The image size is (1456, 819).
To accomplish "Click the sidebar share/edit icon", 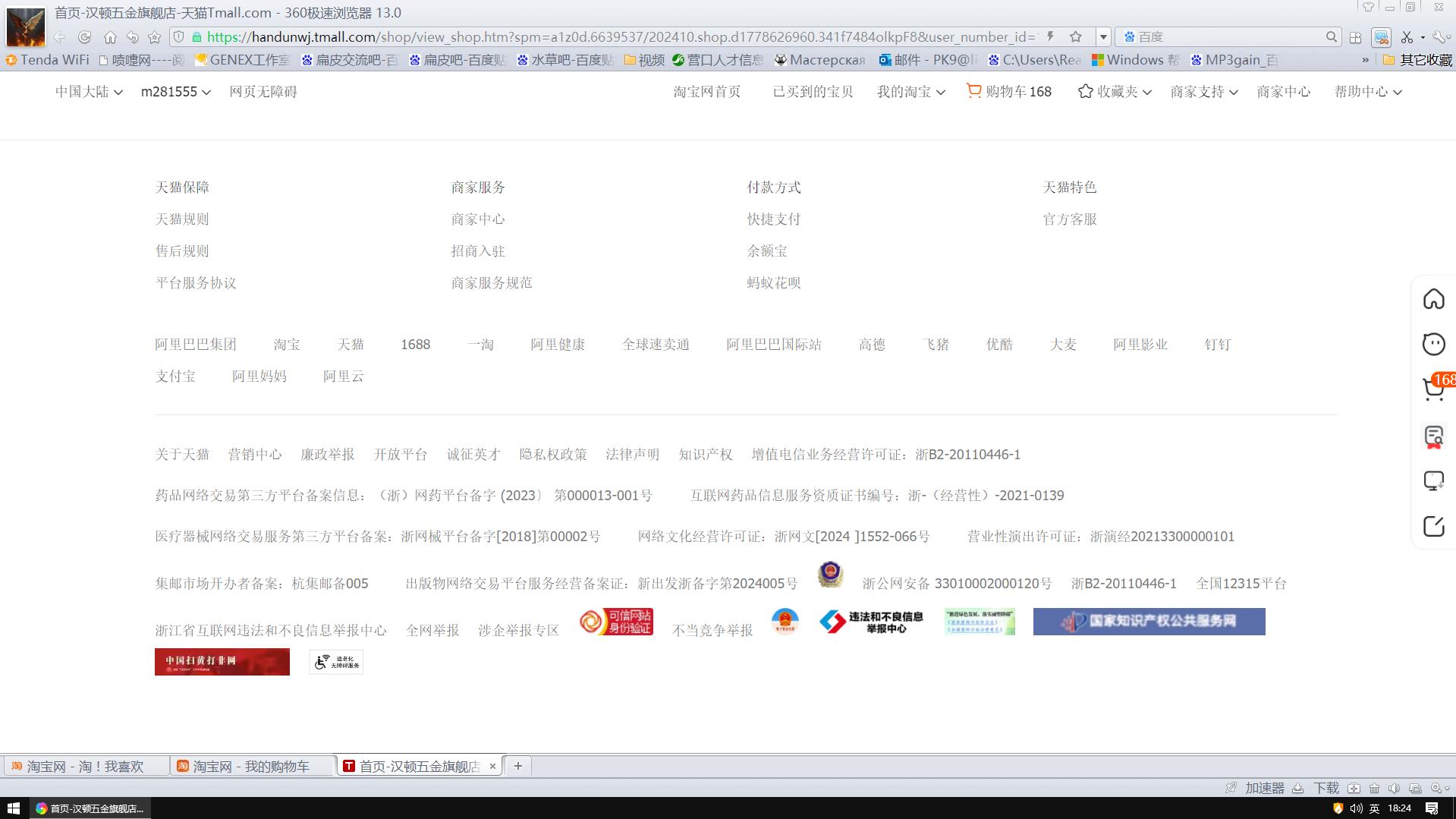I will coord(1433,526).
